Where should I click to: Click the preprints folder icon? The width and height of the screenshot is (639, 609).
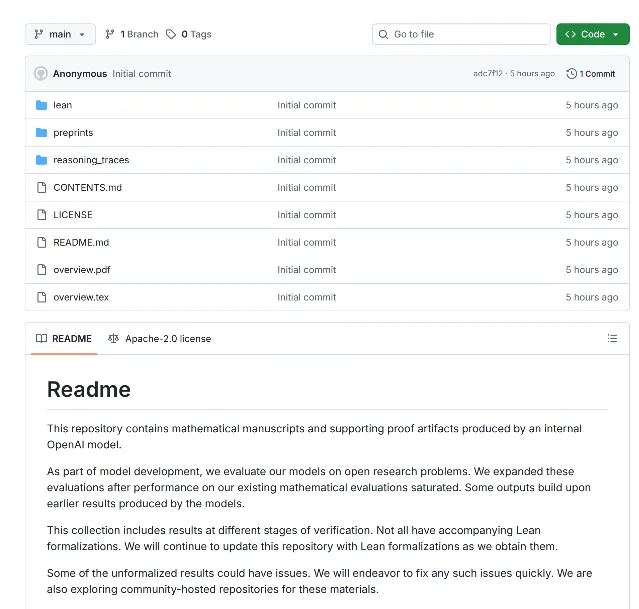tap(41, 132)
